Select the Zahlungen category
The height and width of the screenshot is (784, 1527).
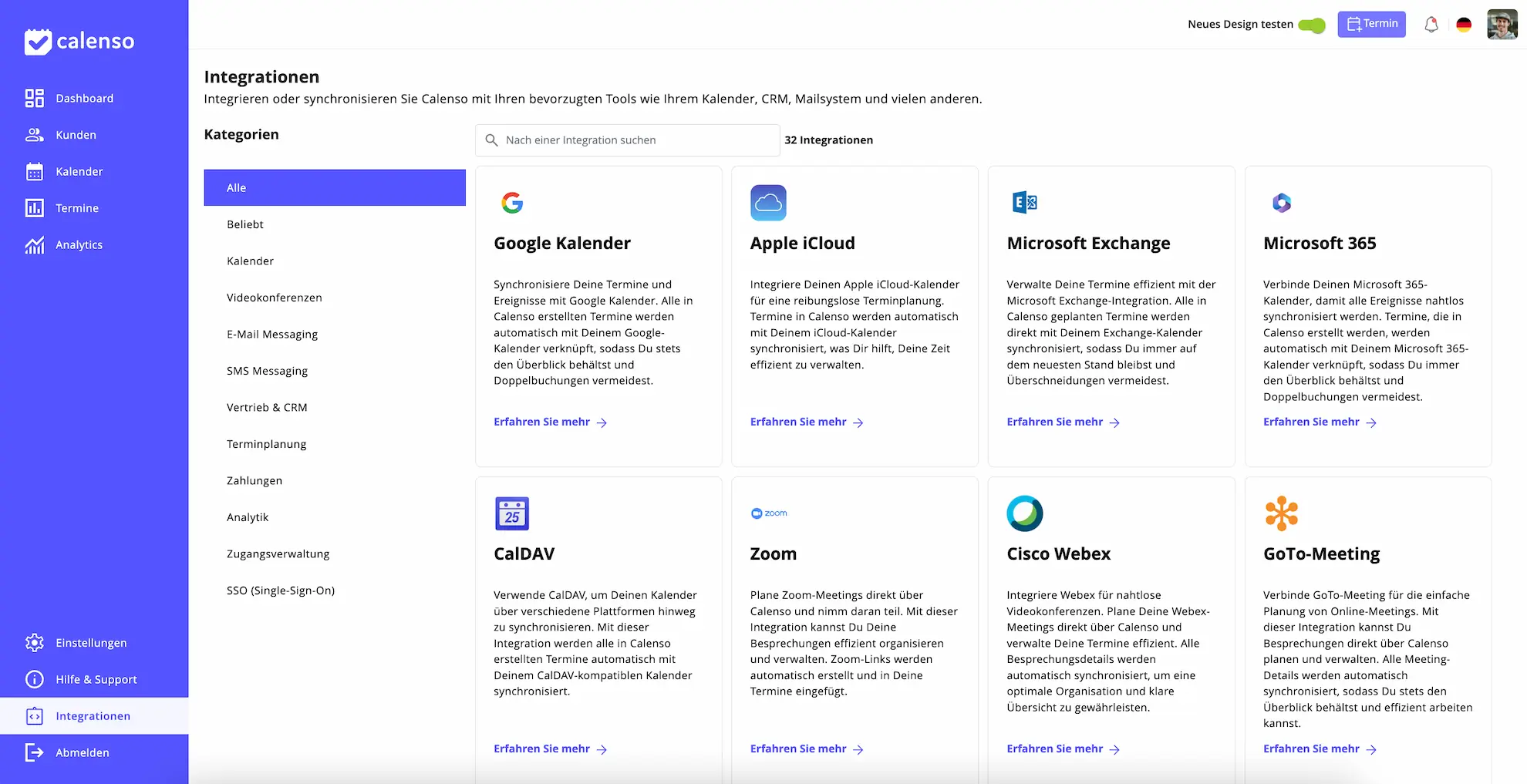point(254,480)
